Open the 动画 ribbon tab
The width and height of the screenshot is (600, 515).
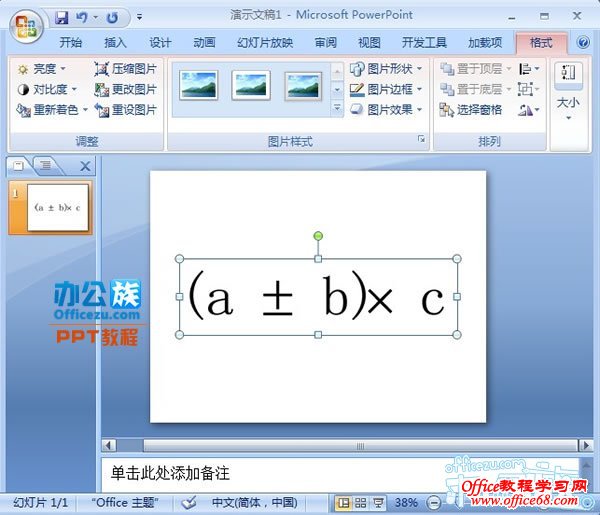click(204, 42)
